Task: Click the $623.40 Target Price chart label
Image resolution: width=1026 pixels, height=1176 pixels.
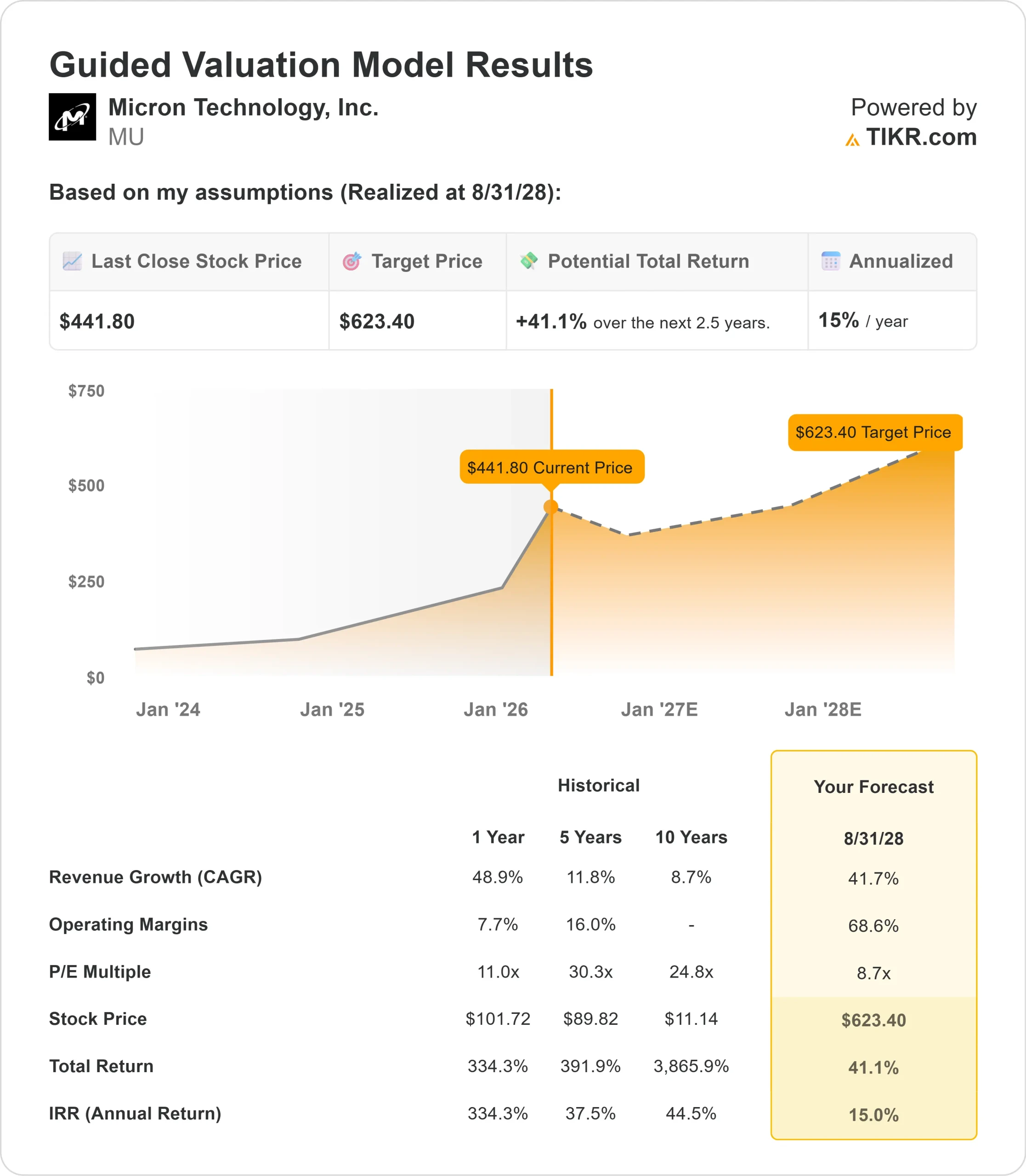Action: pyautogui.click(x=874, y=432)
